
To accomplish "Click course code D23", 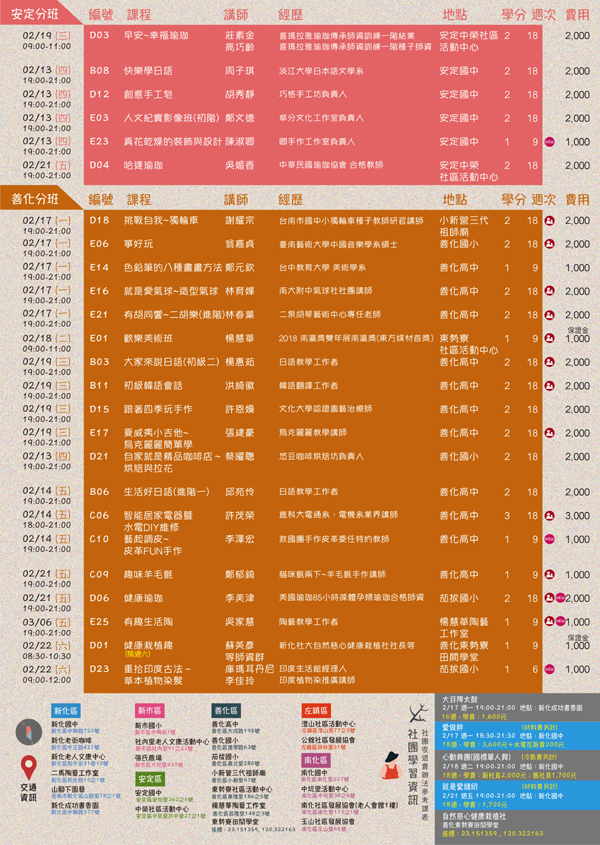I will pos(99,669).
